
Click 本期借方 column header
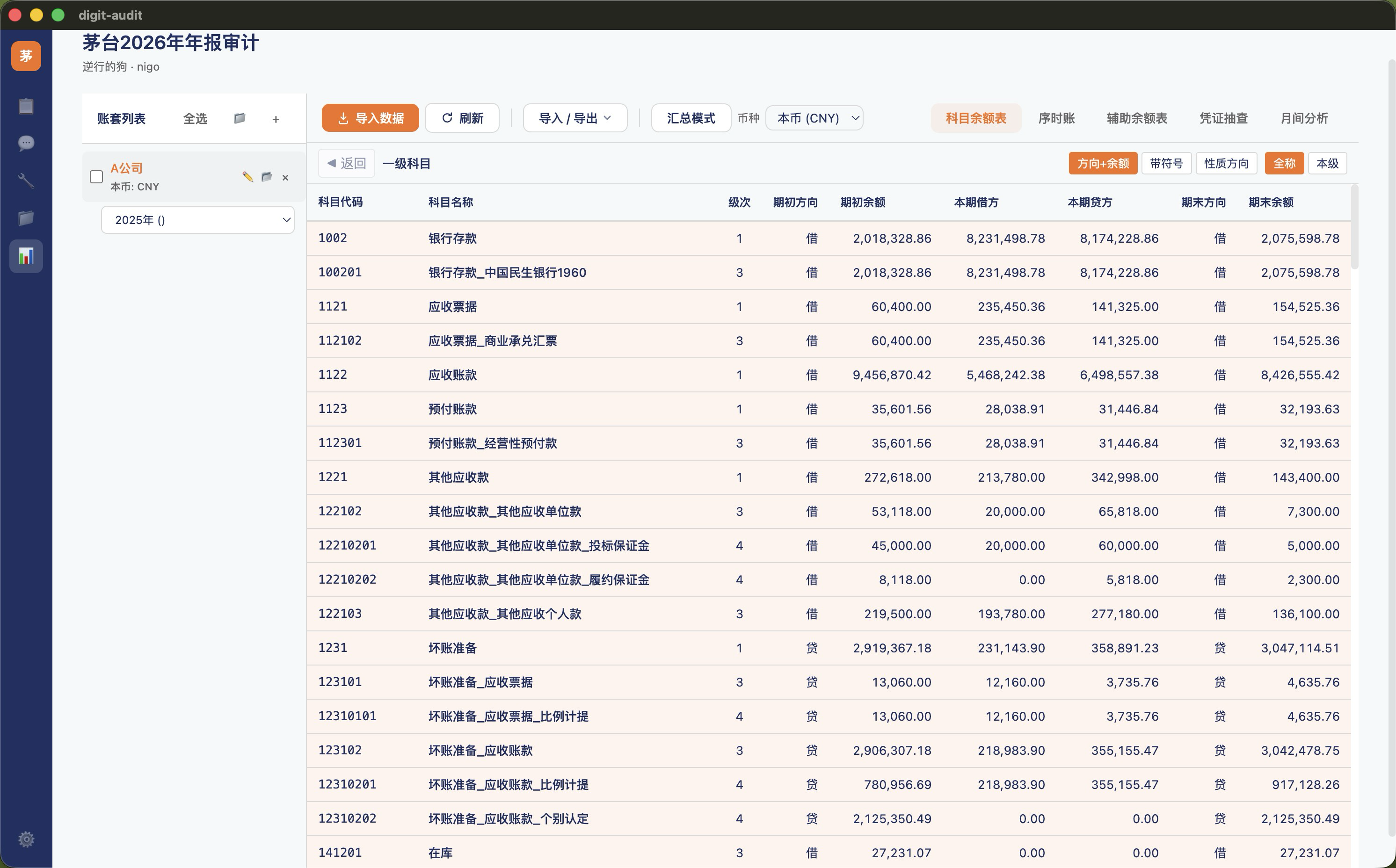tap(976, 202)
